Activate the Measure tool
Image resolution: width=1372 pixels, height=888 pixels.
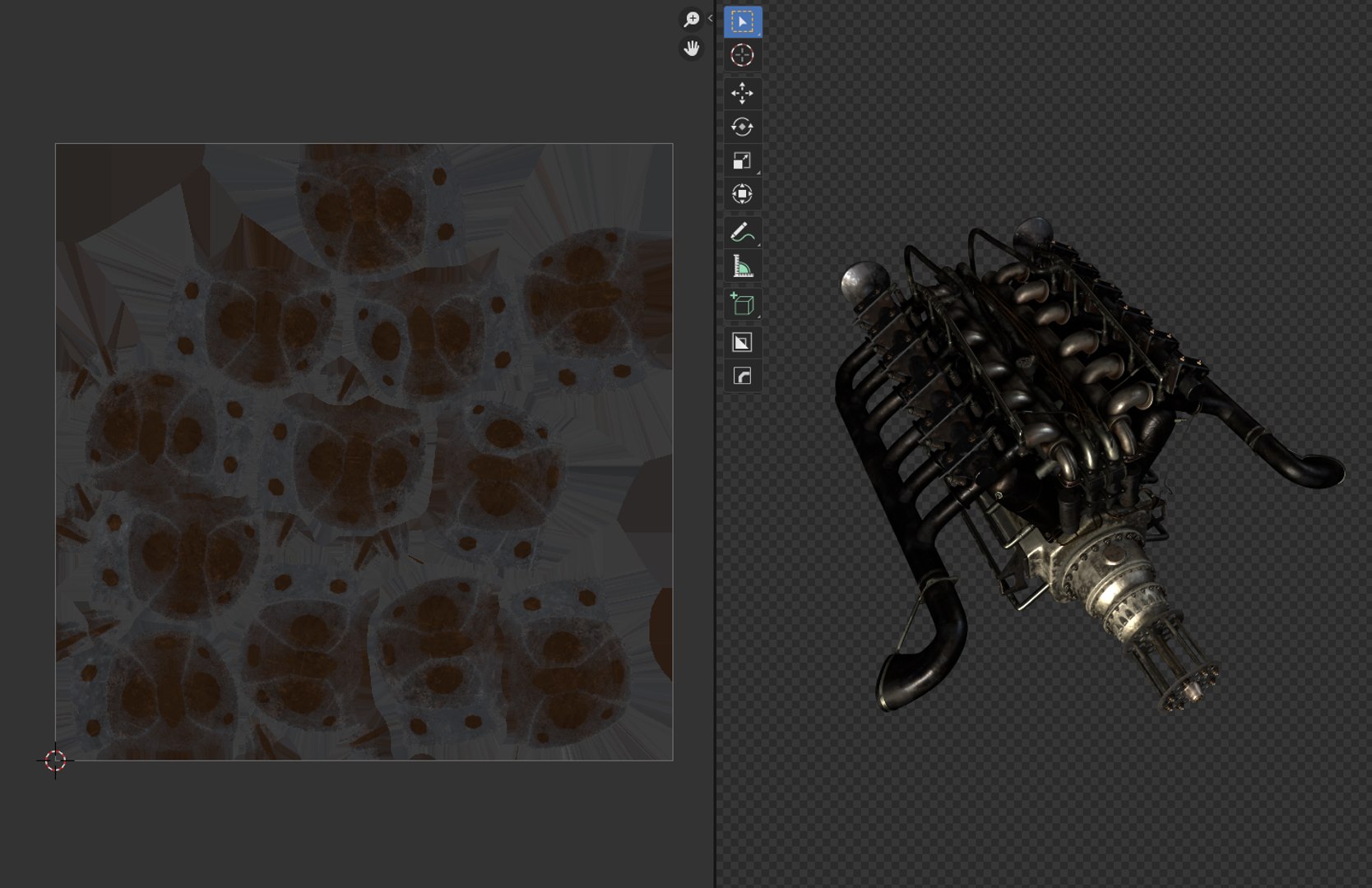742,266
